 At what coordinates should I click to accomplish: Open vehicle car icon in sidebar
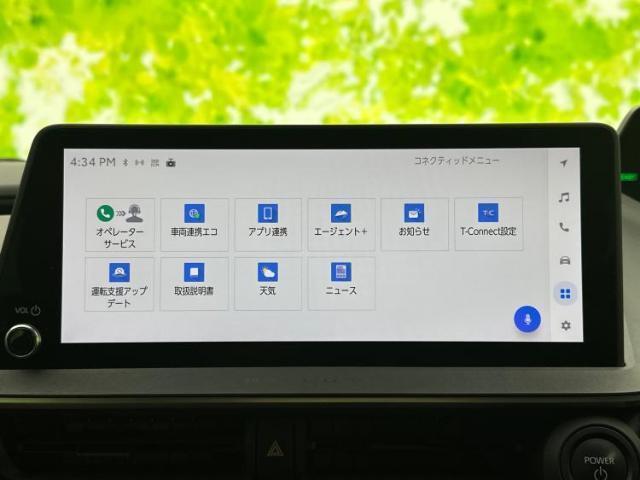(x=565, y=260)
